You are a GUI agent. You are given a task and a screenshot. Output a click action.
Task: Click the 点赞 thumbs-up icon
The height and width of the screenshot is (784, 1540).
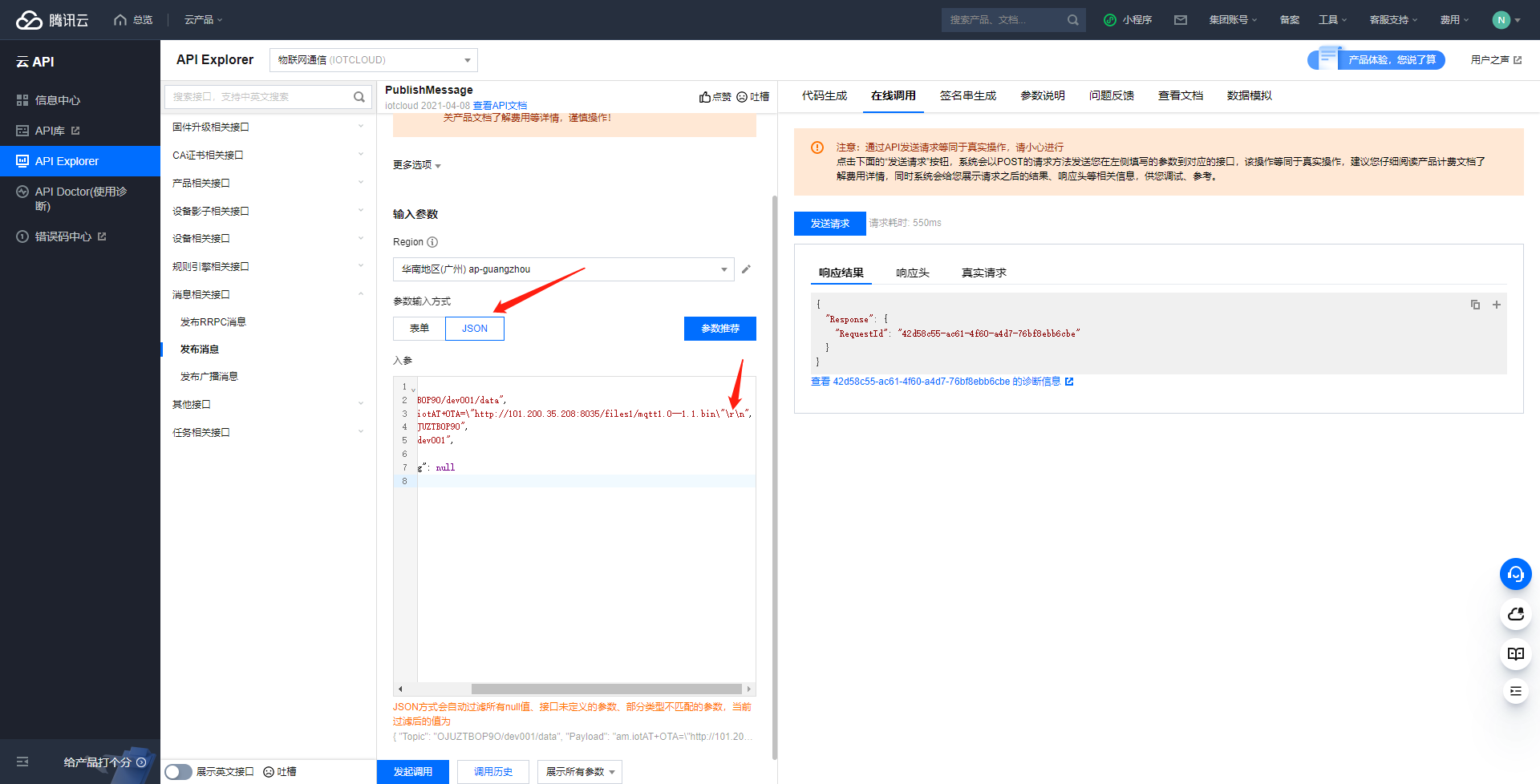point(705,97)
